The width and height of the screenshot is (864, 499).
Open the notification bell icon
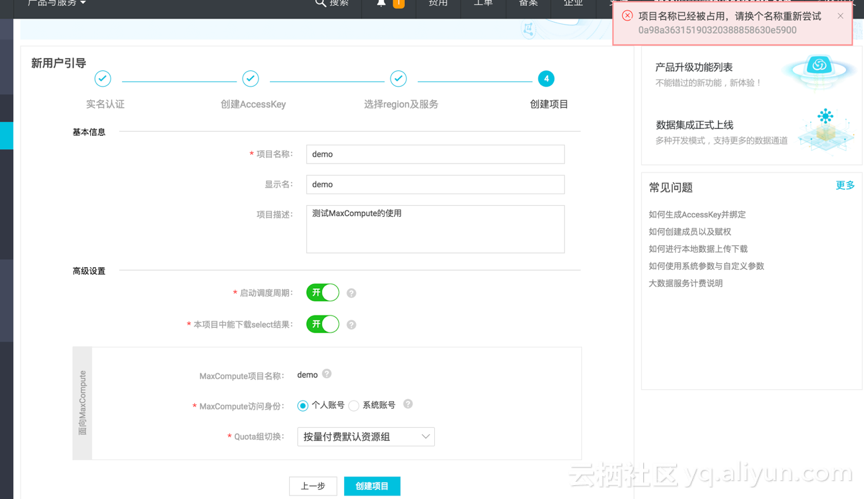381,3
